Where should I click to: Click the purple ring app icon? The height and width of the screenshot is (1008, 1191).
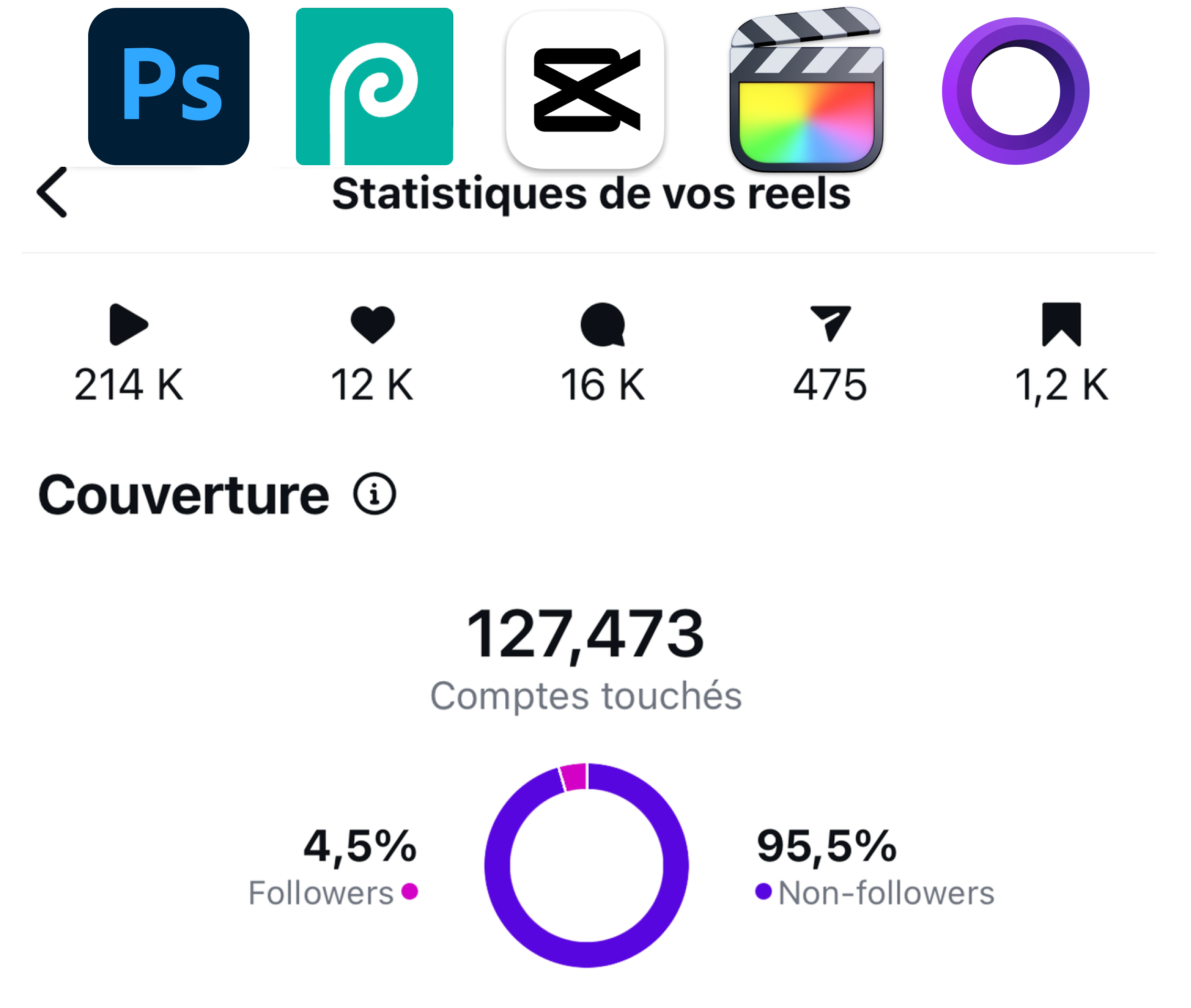pos(1015,91)
